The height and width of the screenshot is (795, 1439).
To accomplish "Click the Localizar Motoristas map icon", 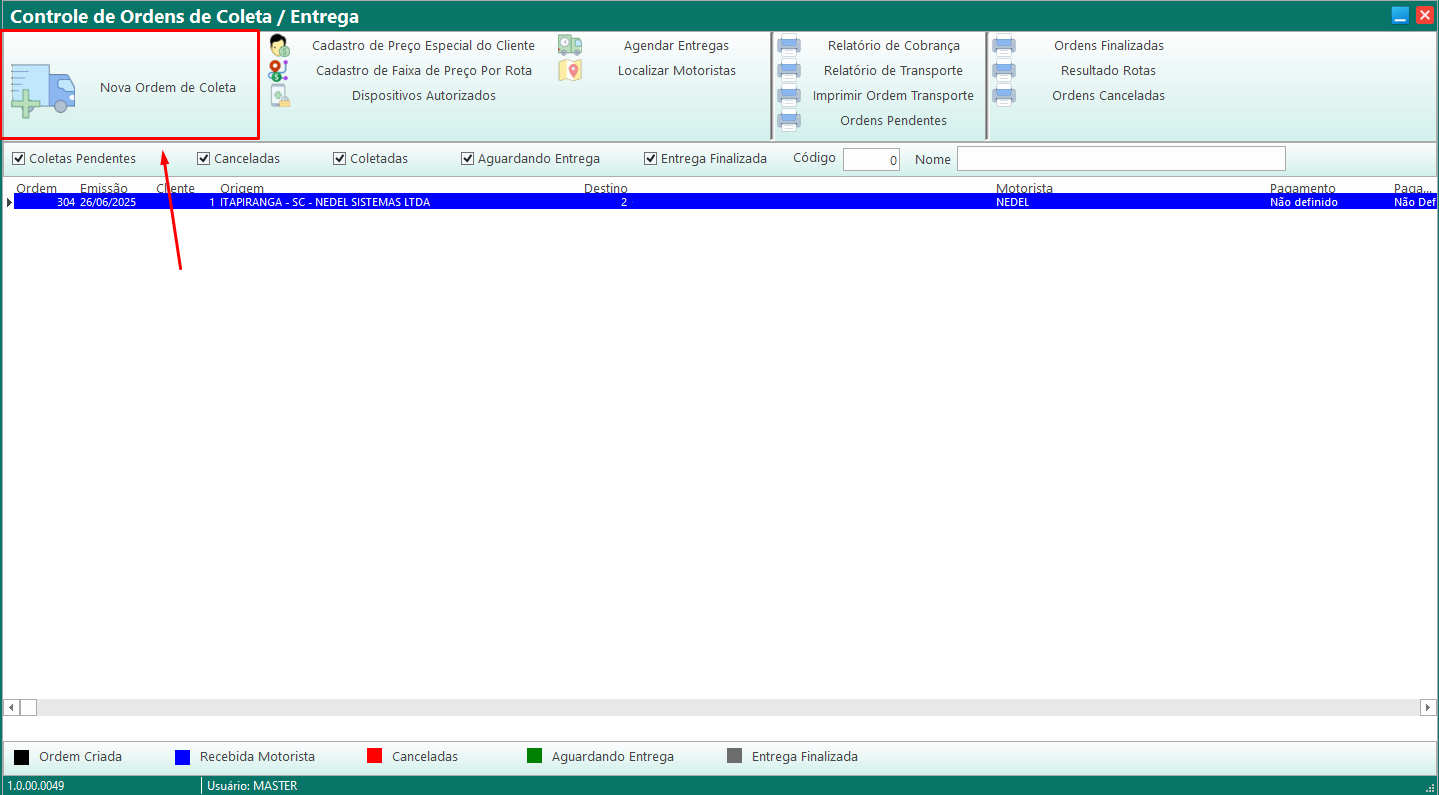I will coord(570,71).
